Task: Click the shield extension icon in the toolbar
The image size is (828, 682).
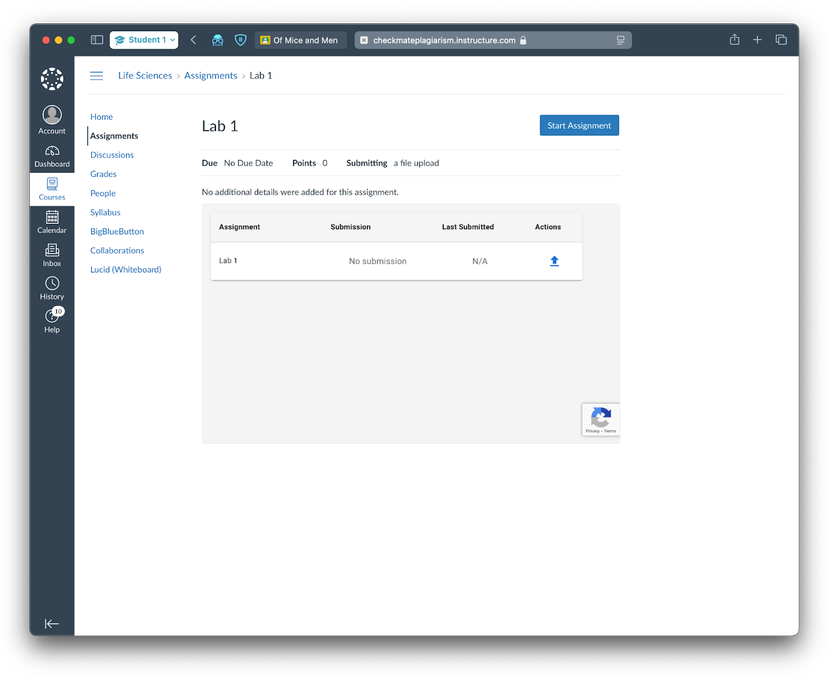Action: [240, 39]
